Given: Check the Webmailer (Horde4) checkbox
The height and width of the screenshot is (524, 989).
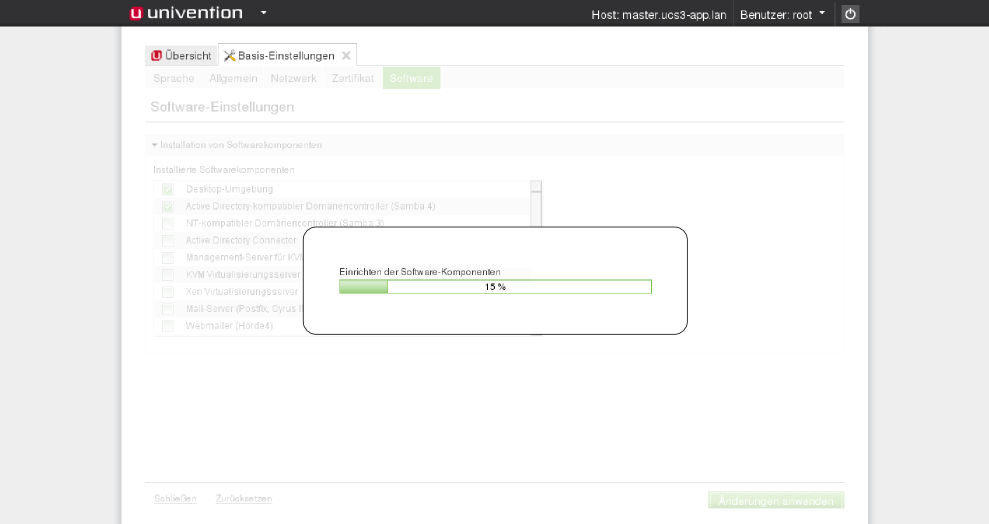Looking at the screenshot, I should pyautogui.click(x=168, y=326).
